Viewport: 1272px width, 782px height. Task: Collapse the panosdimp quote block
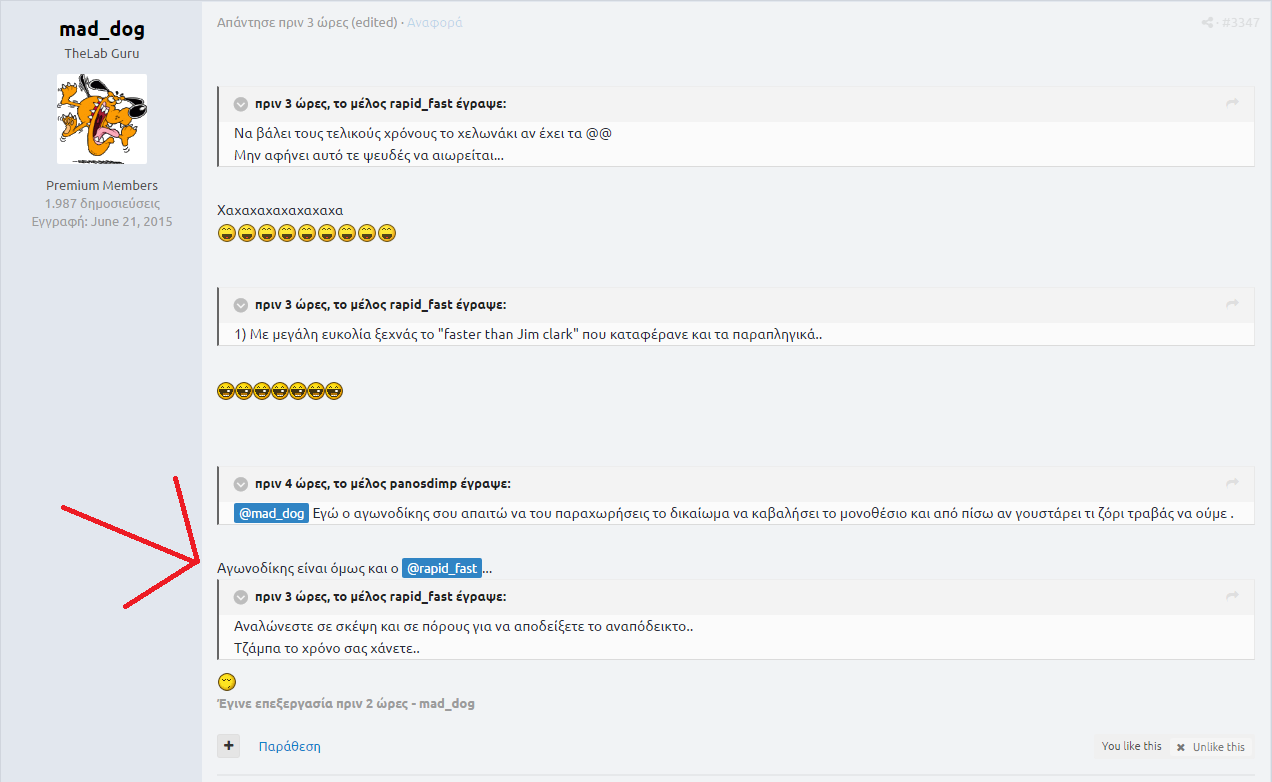241,484
